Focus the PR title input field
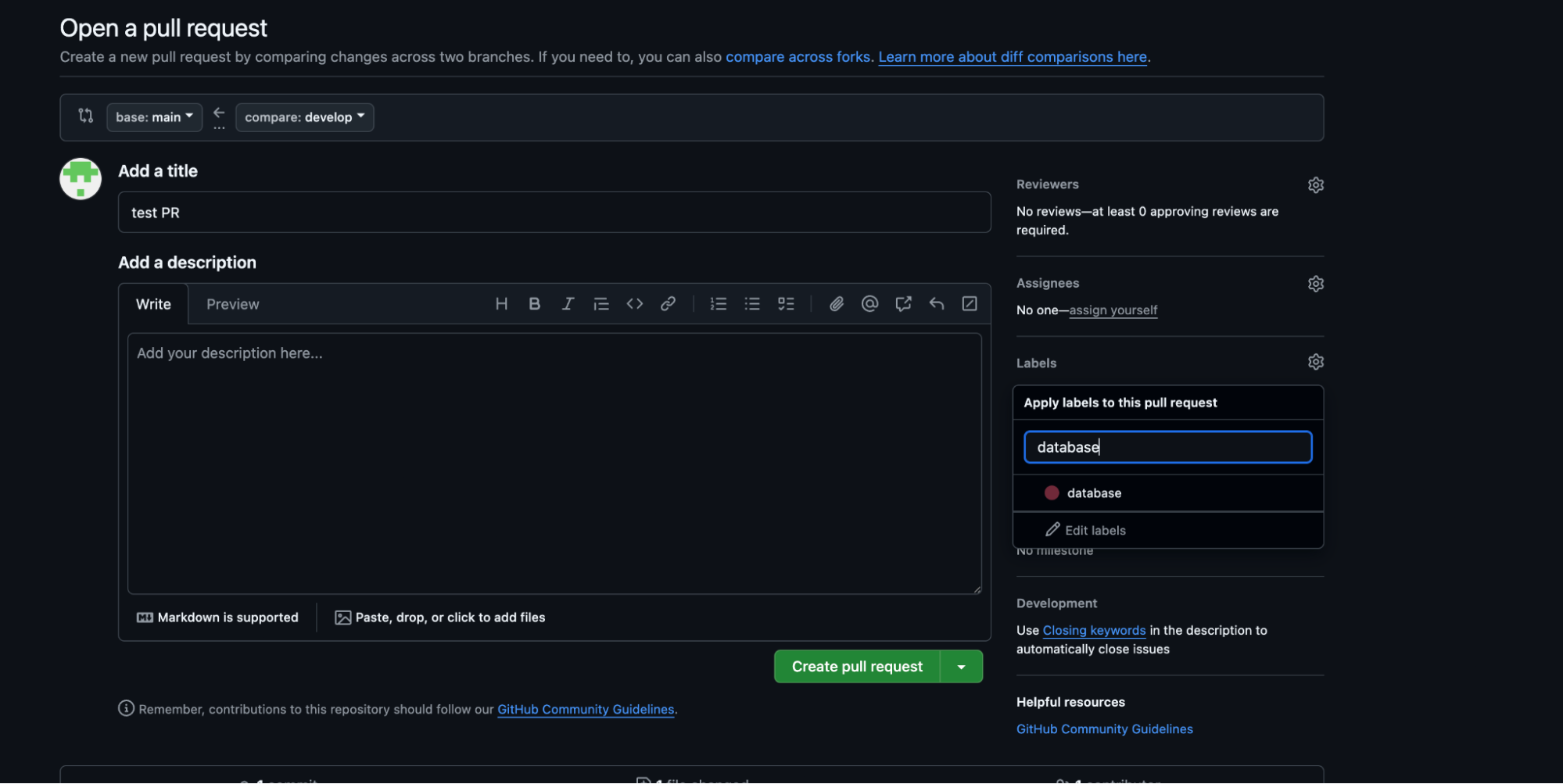 pyautogui.click(x=554, y=213)
